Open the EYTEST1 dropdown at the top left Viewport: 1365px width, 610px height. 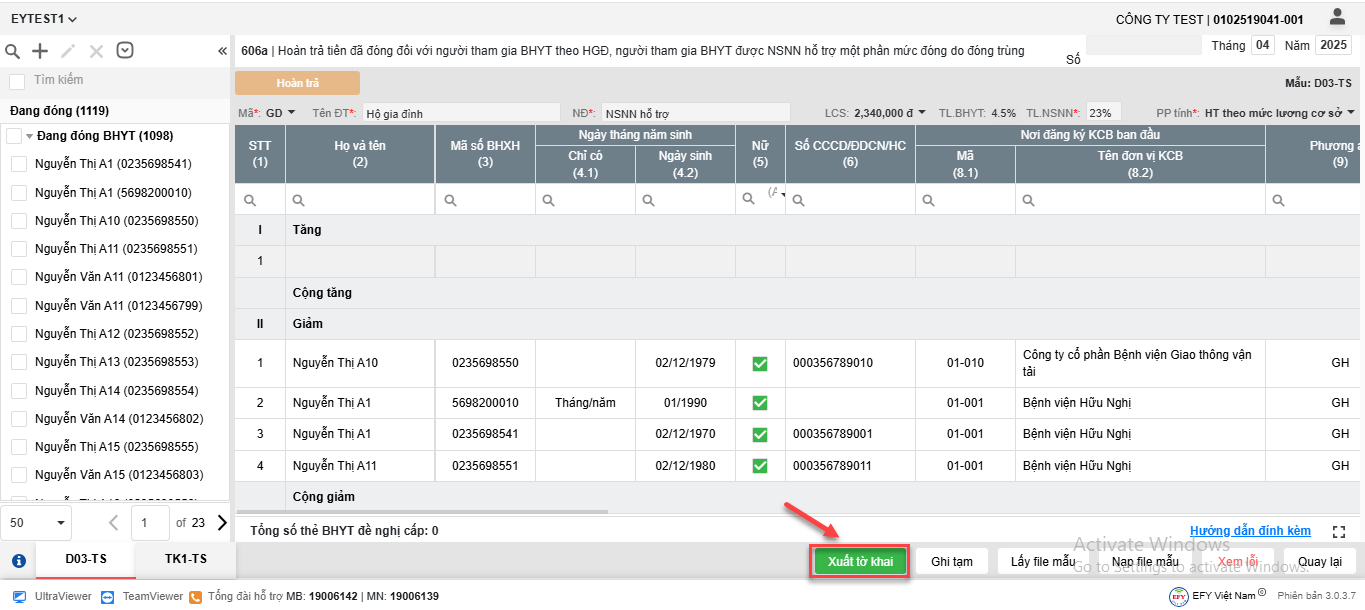point(44,19)
